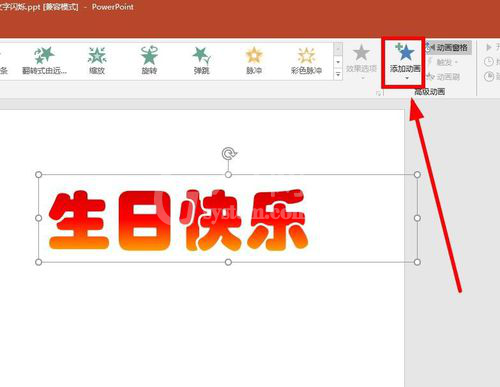Apply the 弹跳 bounce animation effect
The height and width of the screenshot is (387, 500).
pos(201,60)
